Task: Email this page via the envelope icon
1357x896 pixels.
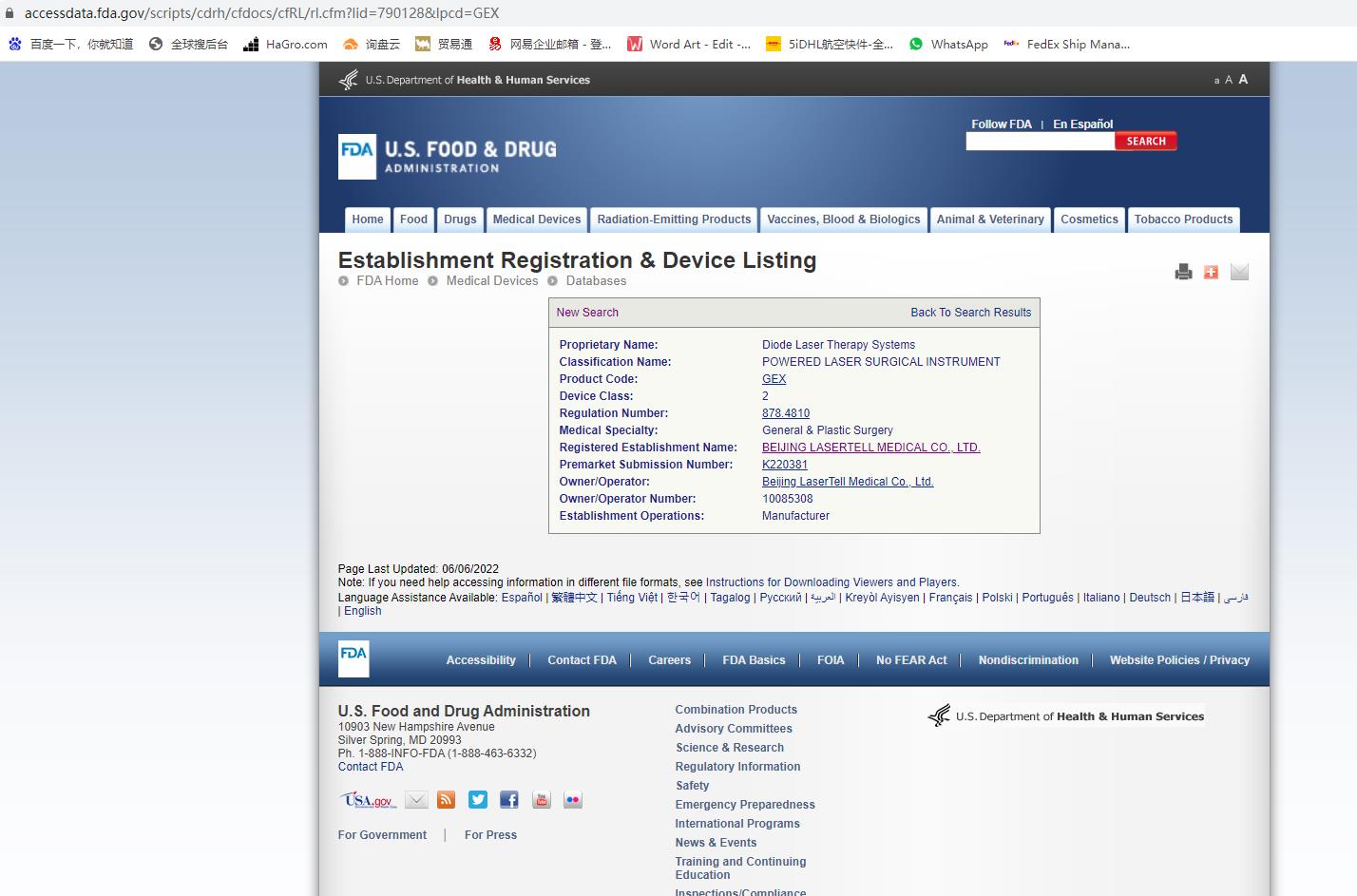Action: (1239, 272)
